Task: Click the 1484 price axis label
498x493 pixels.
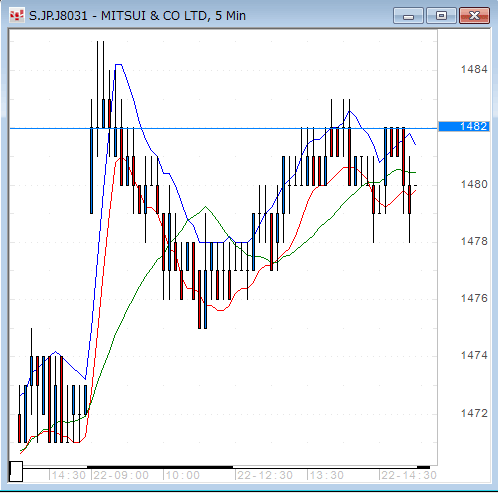Action: point(474,69)
